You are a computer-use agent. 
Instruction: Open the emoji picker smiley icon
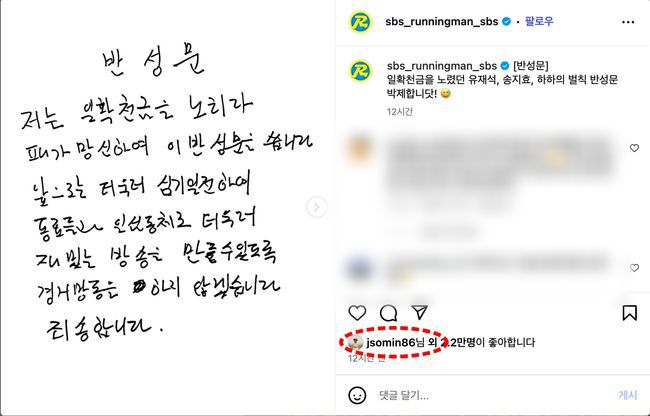coord(357,395)
